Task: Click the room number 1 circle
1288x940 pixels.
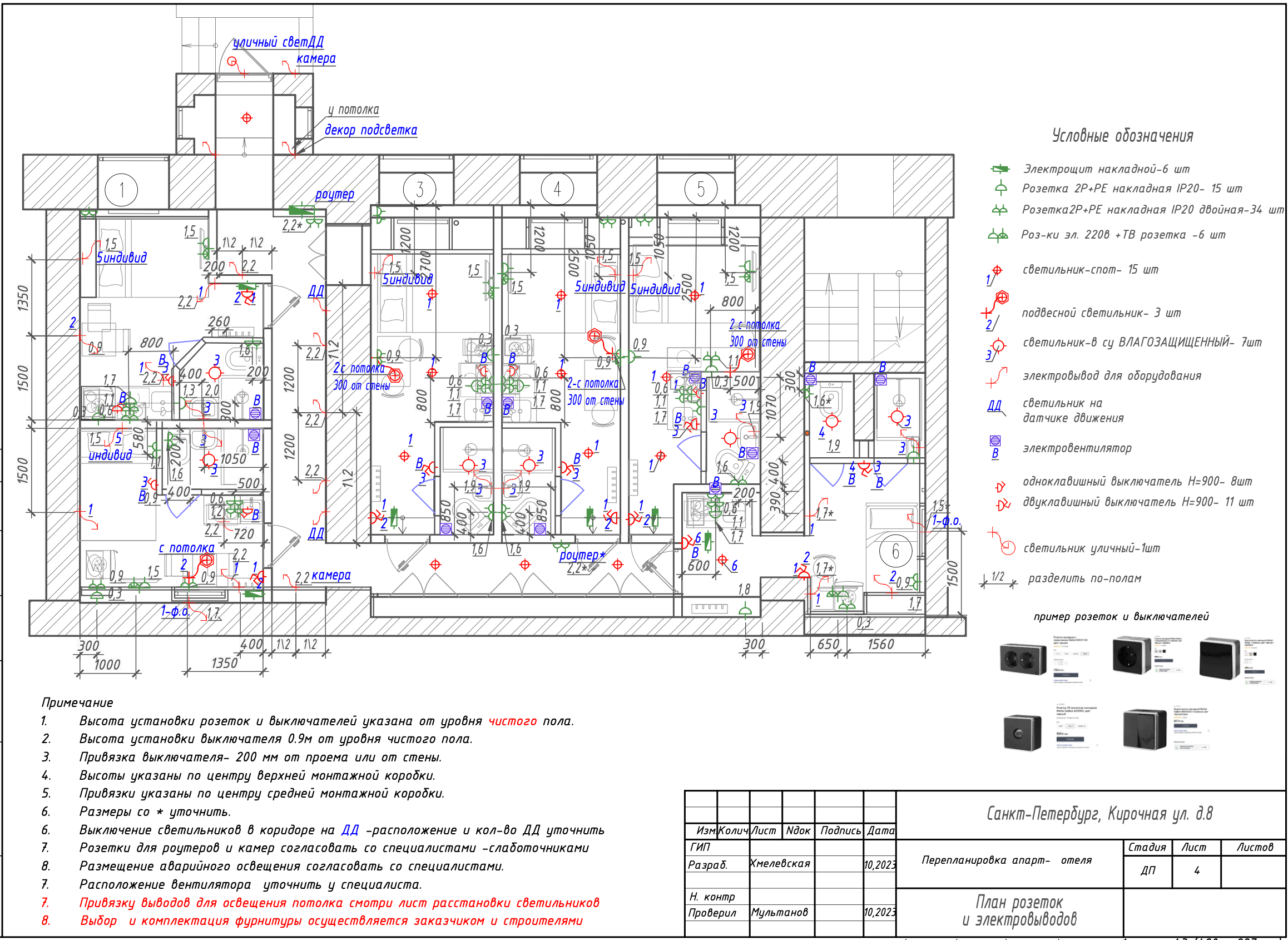Action: click(x=122, y=190)
